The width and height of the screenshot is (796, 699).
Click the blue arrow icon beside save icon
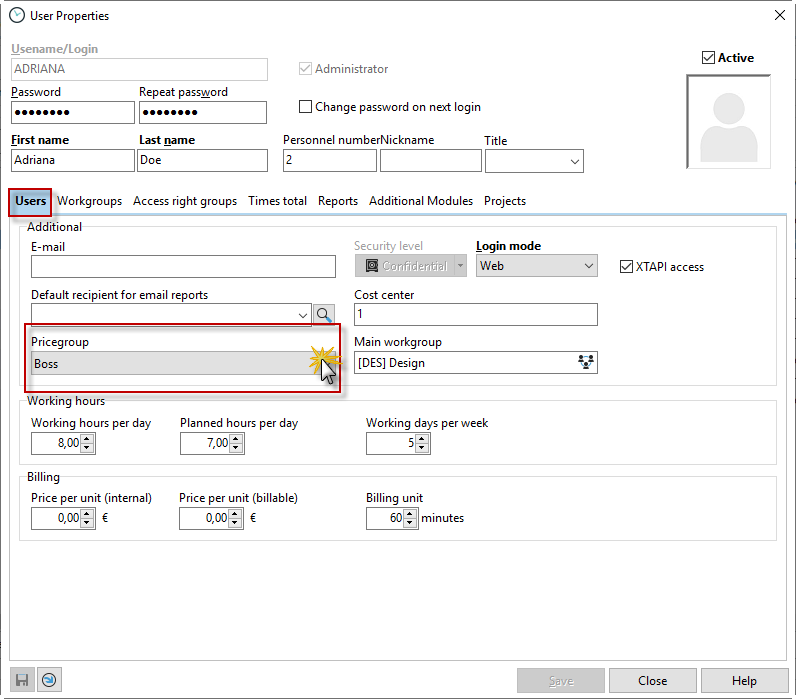(48, 680)
